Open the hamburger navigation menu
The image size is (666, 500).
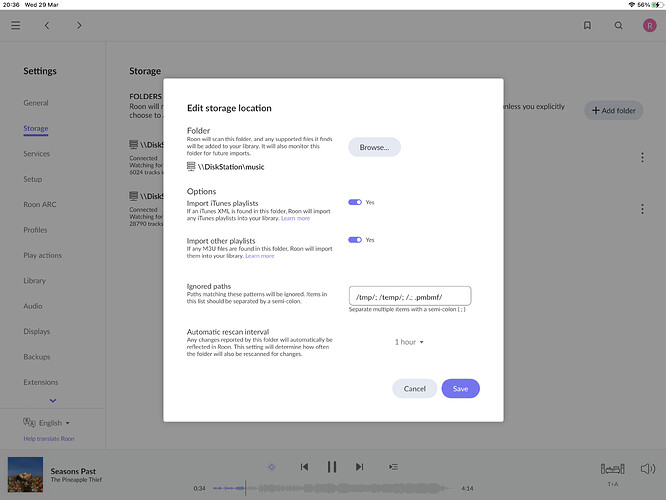(x=15, y=25)
